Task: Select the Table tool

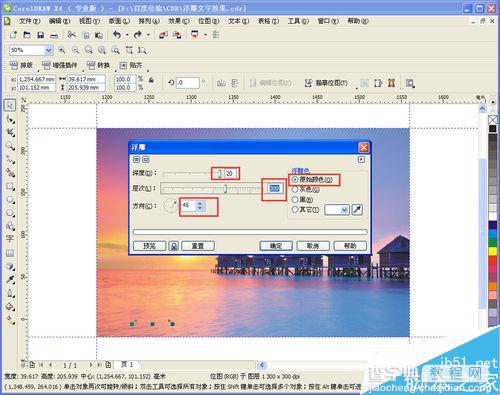Action: pyautogui.click(x=10, y=253)
